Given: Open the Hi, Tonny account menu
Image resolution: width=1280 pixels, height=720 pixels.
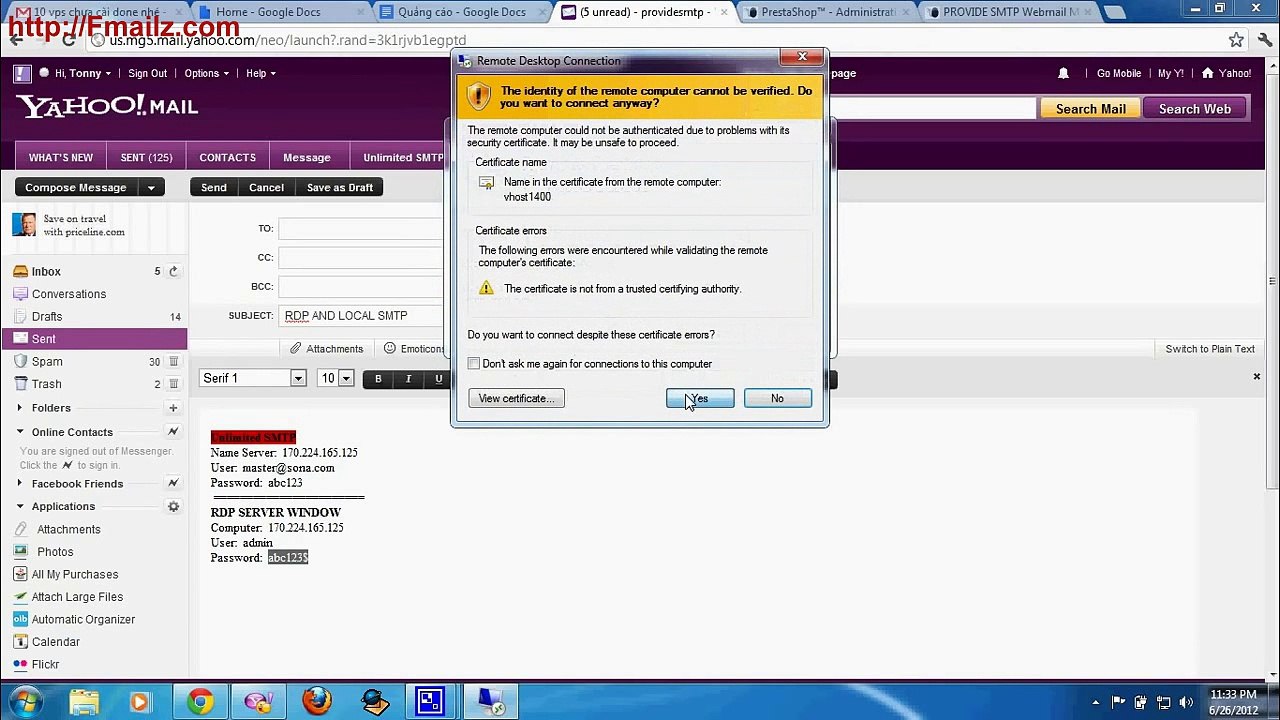Looking at the screenshot, I should (x=82, y=73).
